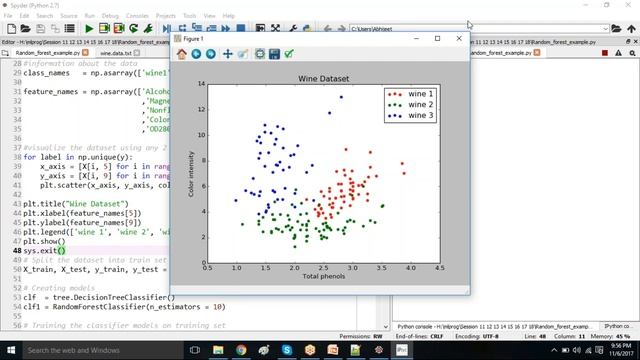Open the Consoles menu

tap(137, 16)
